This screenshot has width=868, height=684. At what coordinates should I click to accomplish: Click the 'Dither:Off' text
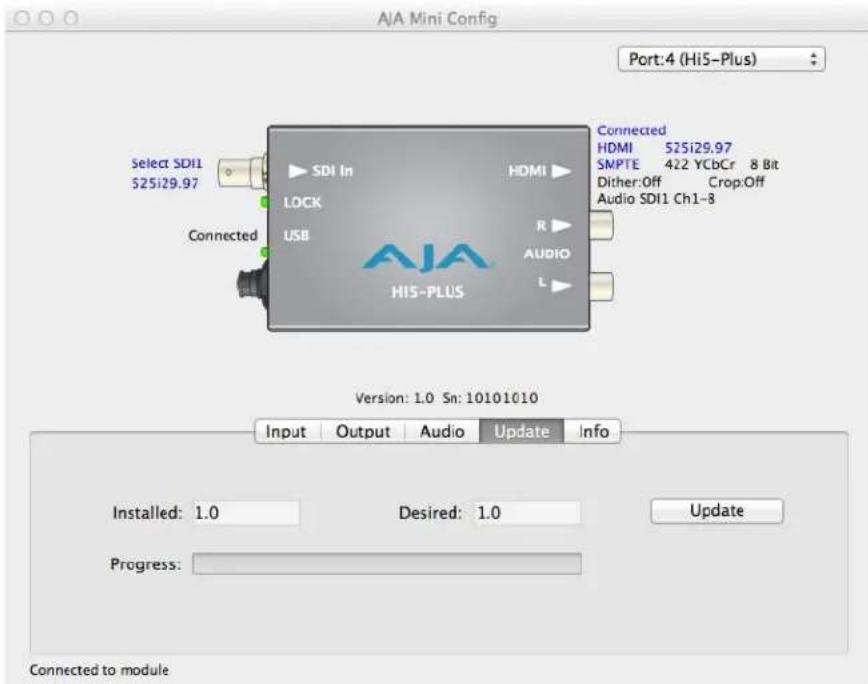click(x=629, y=182)
